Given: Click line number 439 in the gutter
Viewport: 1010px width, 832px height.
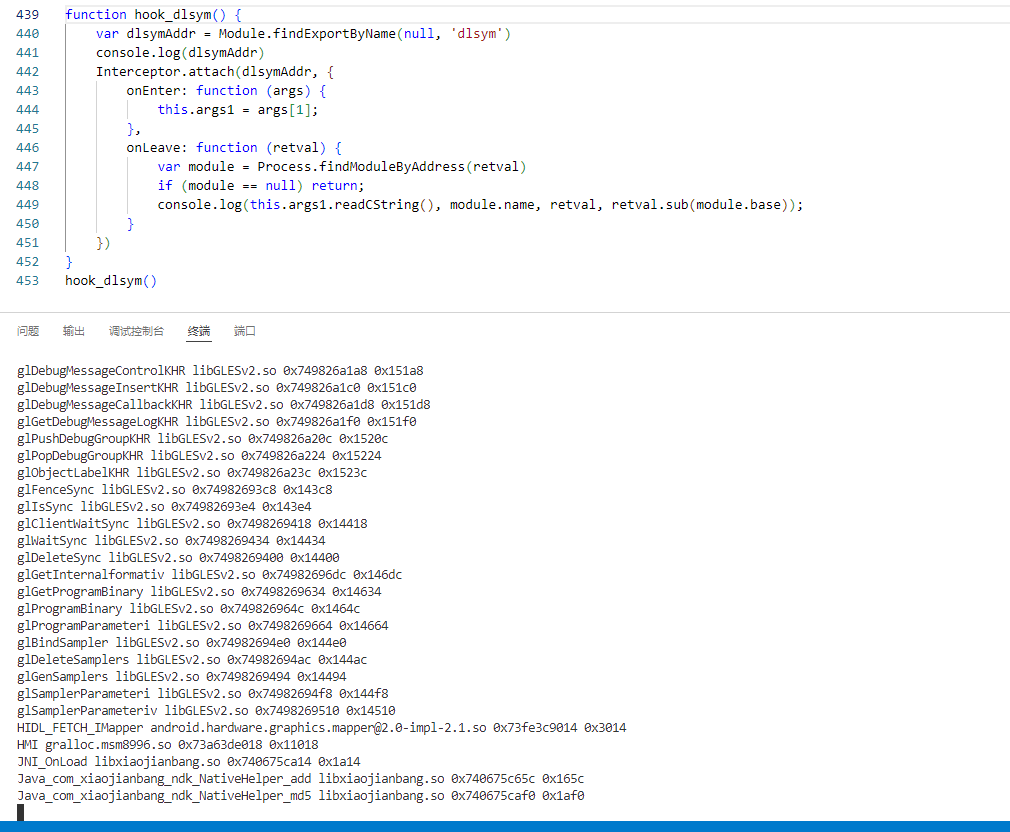Looking at the screenshot, I should pyautogui.click(x=27, y=15).
